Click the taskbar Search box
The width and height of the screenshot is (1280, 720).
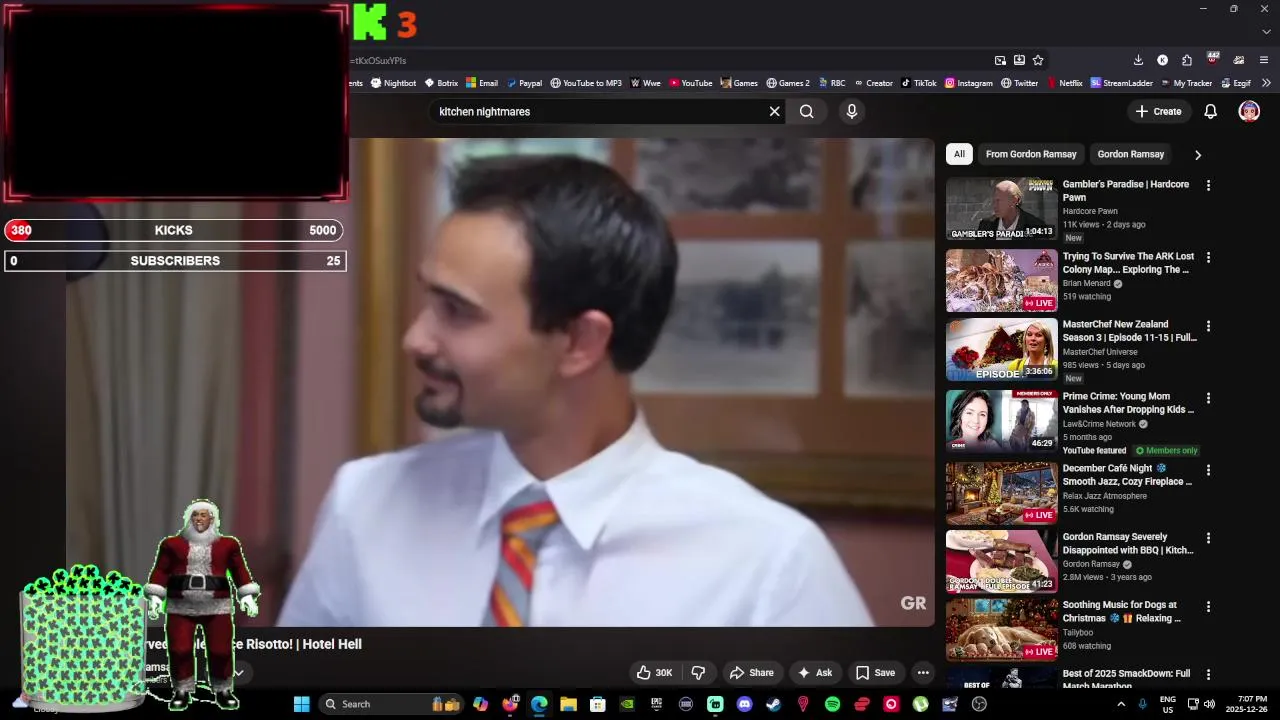click(x=391, y=704)
